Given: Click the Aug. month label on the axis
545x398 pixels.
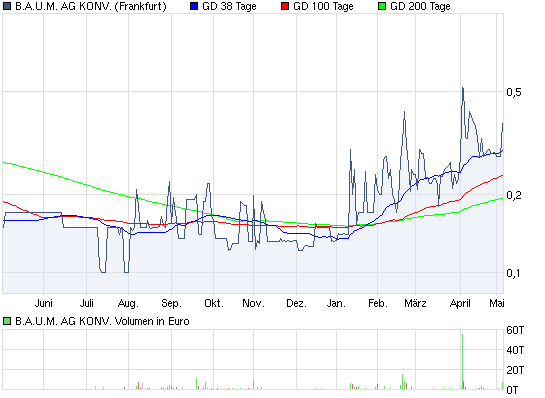Looking at the screenshot, I should point(128,303).
